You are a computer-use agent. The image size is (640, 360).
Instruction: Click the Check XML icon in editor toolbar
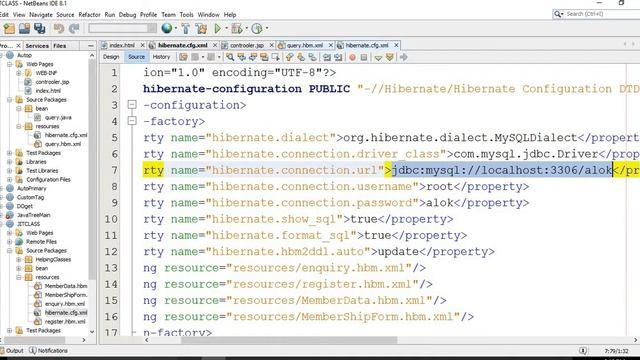378,58
